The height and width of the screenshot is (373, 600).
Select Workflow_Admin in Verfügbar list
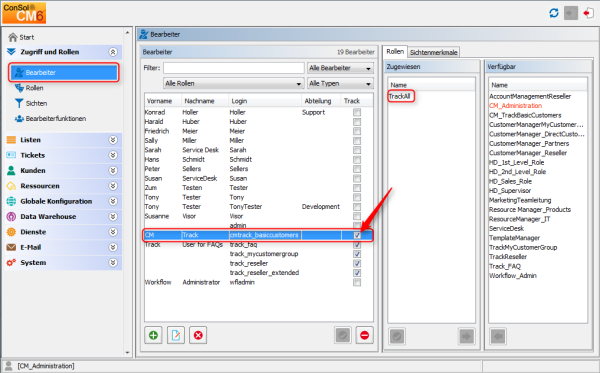[513, 275]
